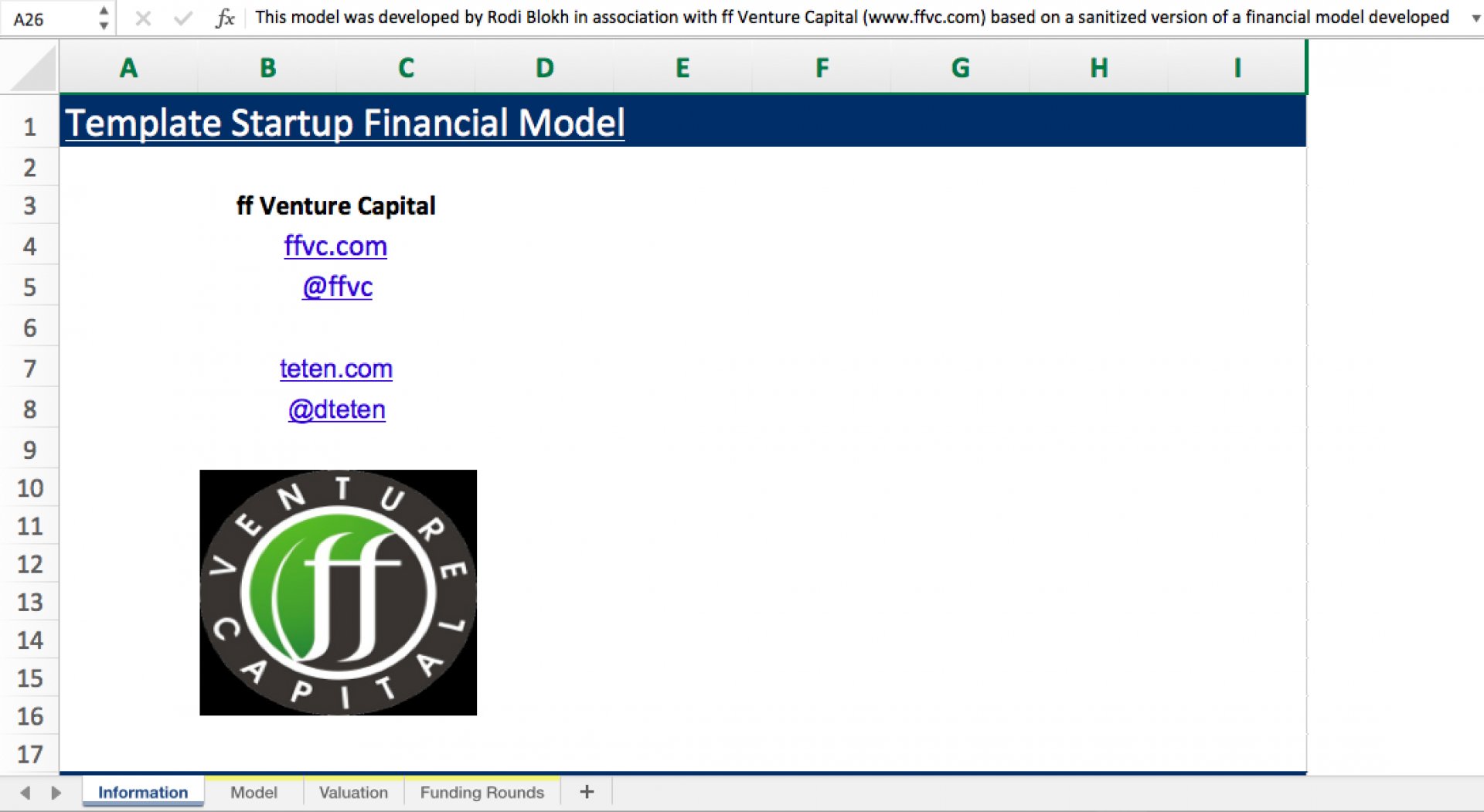Select row 10 header

tap(29, 488)
